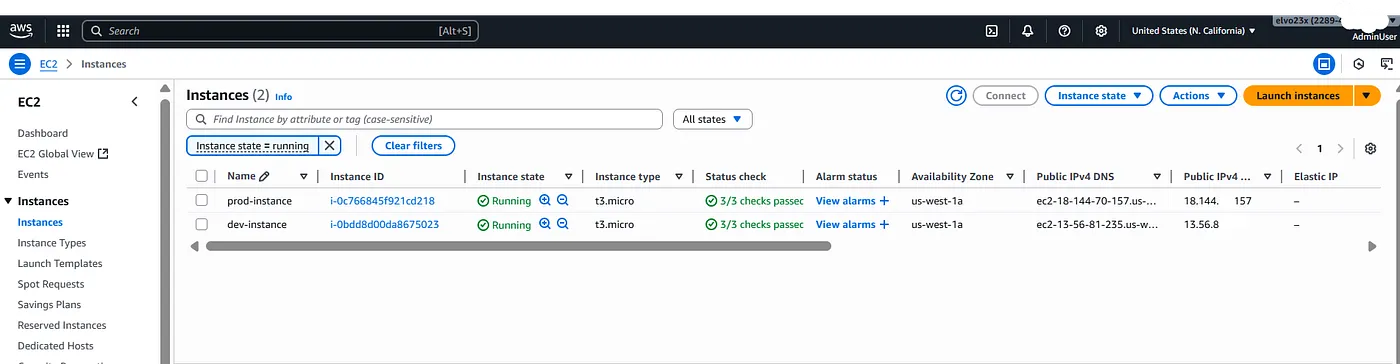Click the AWS logo
Image resolution: width=1400 pixels, height=364 pixels.
point(21,30)
